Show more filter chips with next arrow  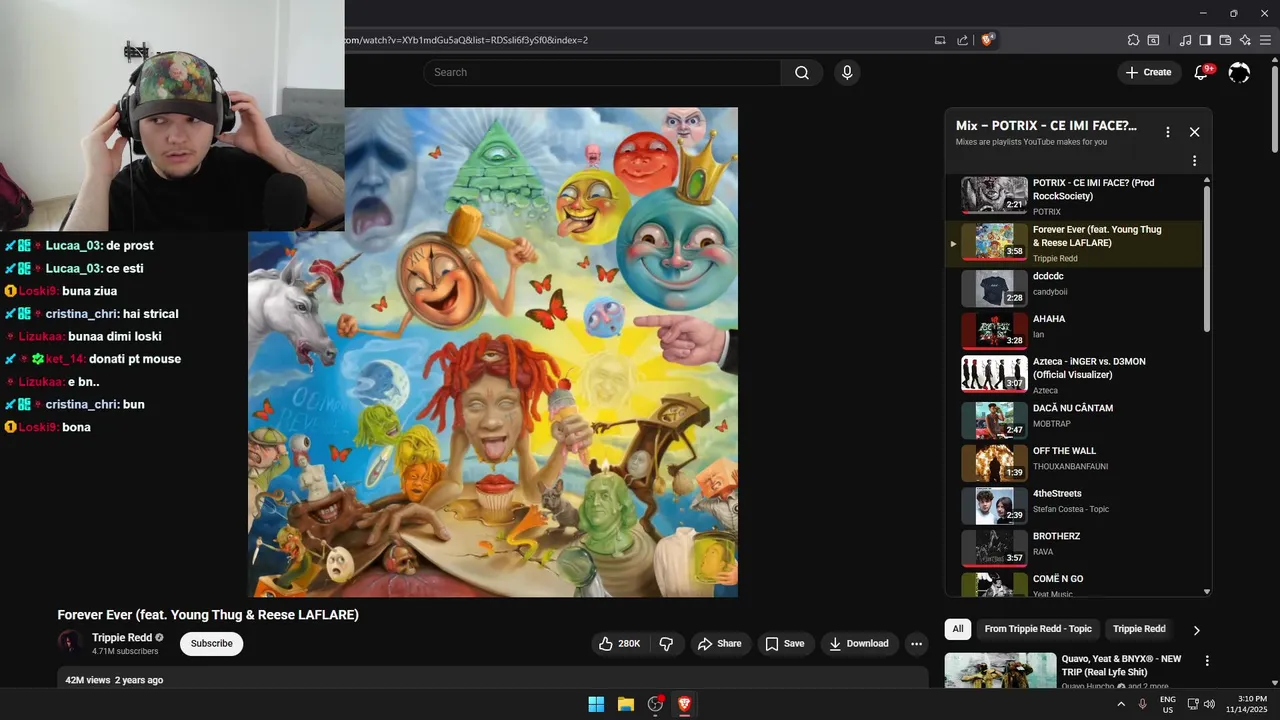pyautogui.click(x=1196, y=630)
